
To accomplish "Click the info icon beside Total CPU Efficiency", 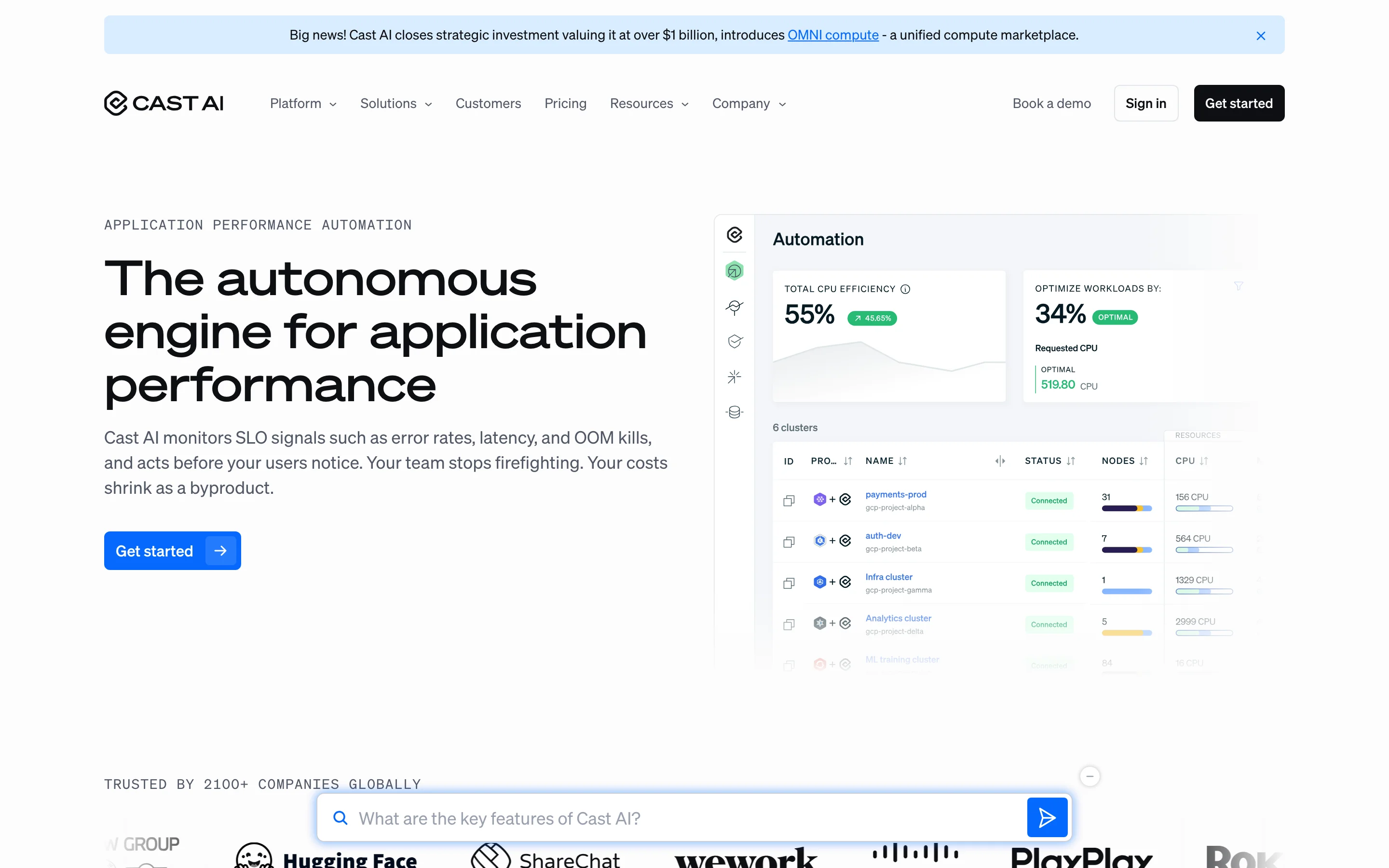I will 905,289.
